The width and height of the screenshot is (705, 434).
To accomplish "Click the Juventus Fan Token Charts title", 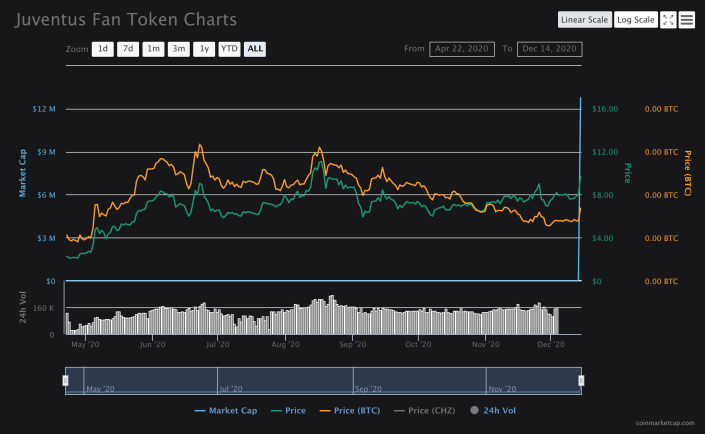I will (x=126, y=20).
